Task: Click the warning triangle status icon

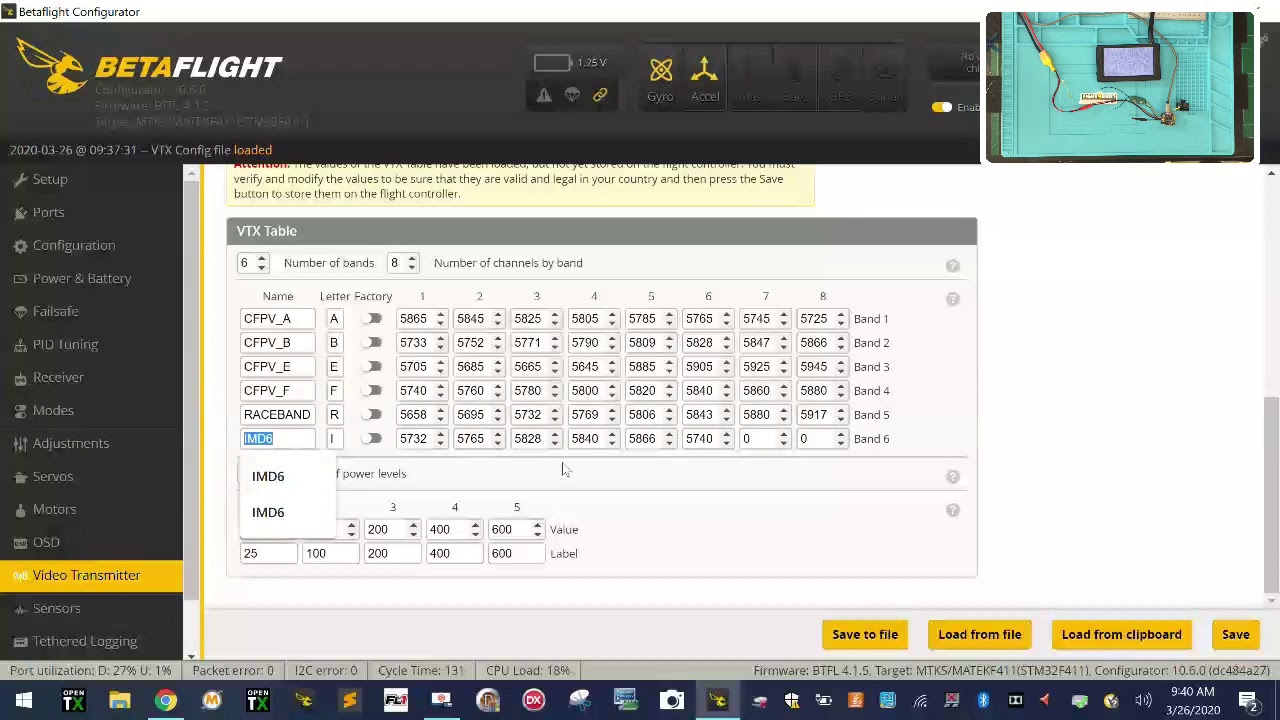Action: [544, 95]
